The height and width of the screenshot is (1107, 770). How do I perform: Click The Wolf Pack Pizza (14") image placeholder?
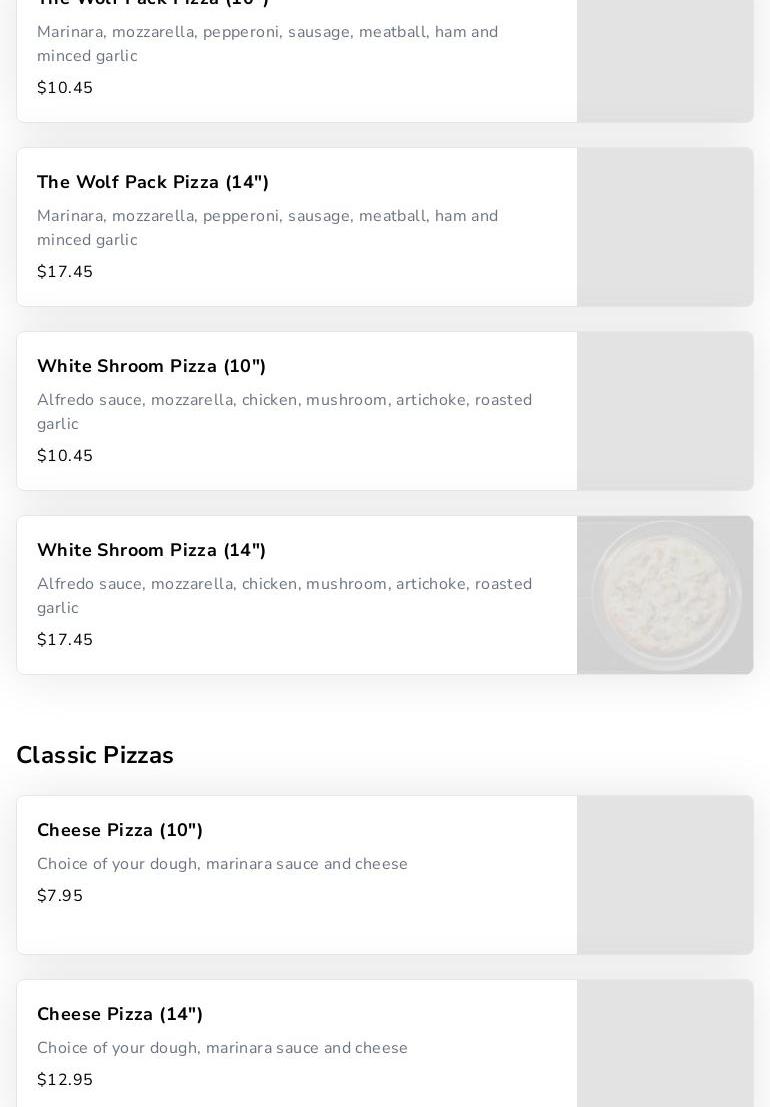click(665, 227)
